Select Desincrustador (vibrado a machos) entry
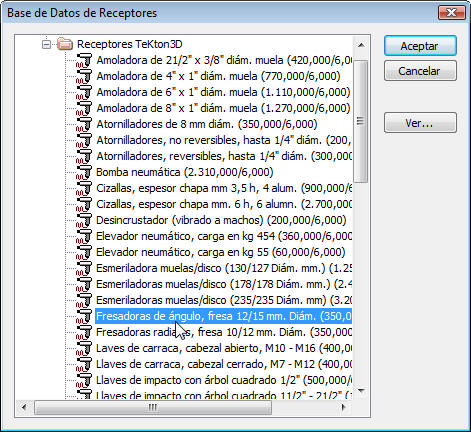Image resolution: width=471 pixels, height=432 pixels. 221,220
